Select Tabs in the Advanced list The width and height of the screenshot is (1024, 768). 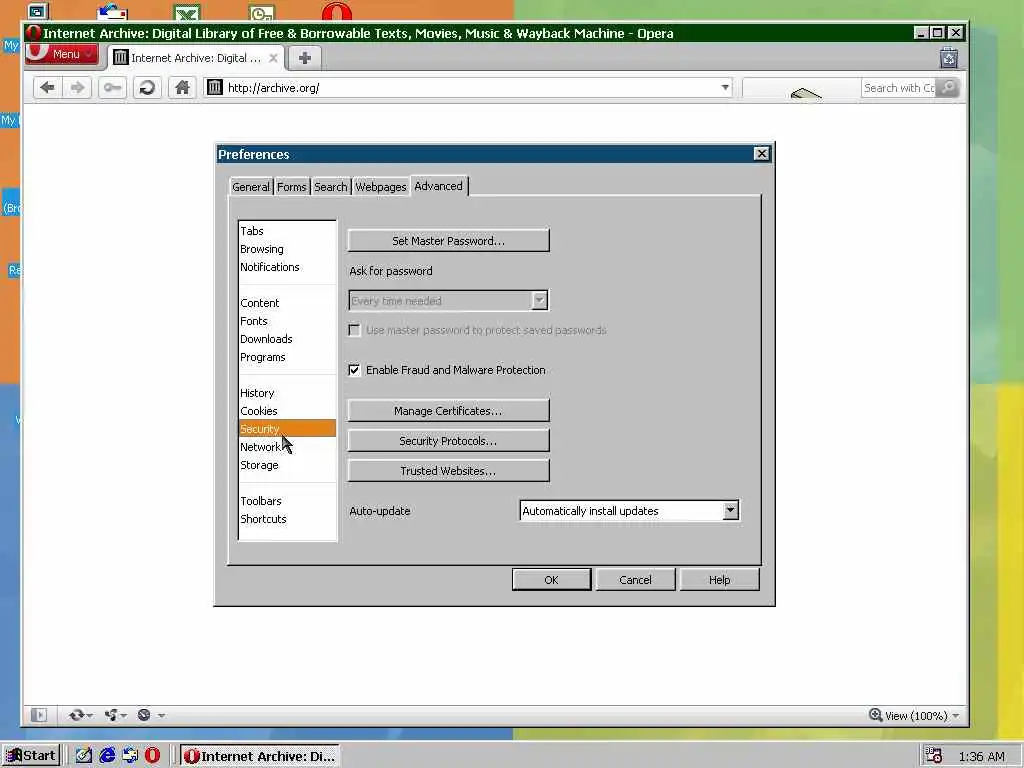point(287,231)
